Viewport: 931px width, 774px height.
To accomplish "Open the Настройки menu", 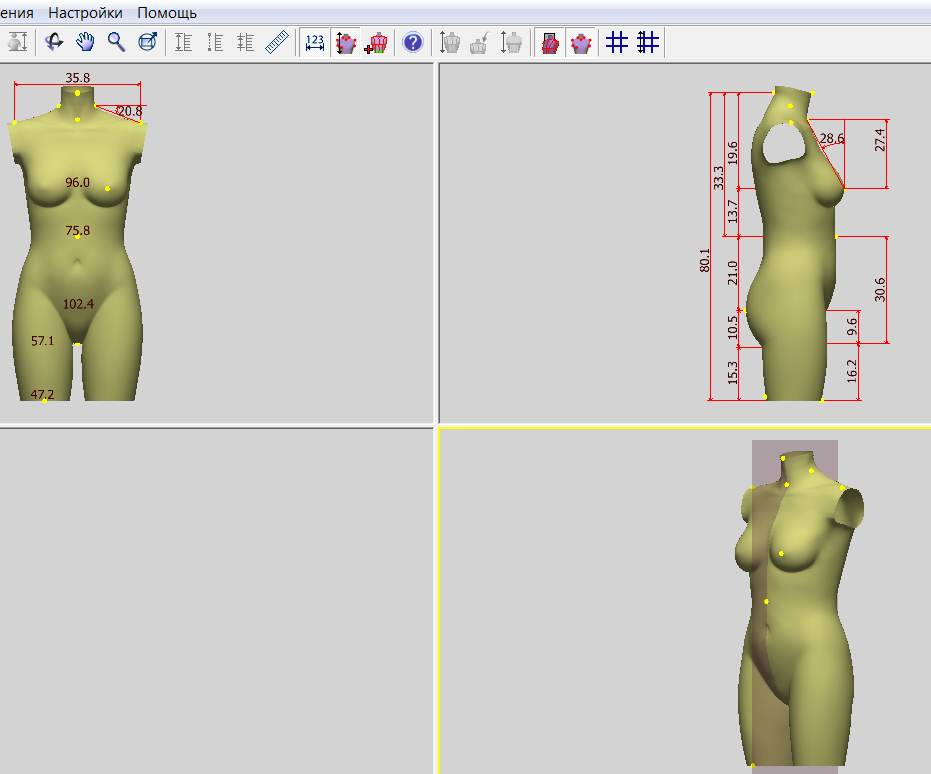I will click(86, 13).
